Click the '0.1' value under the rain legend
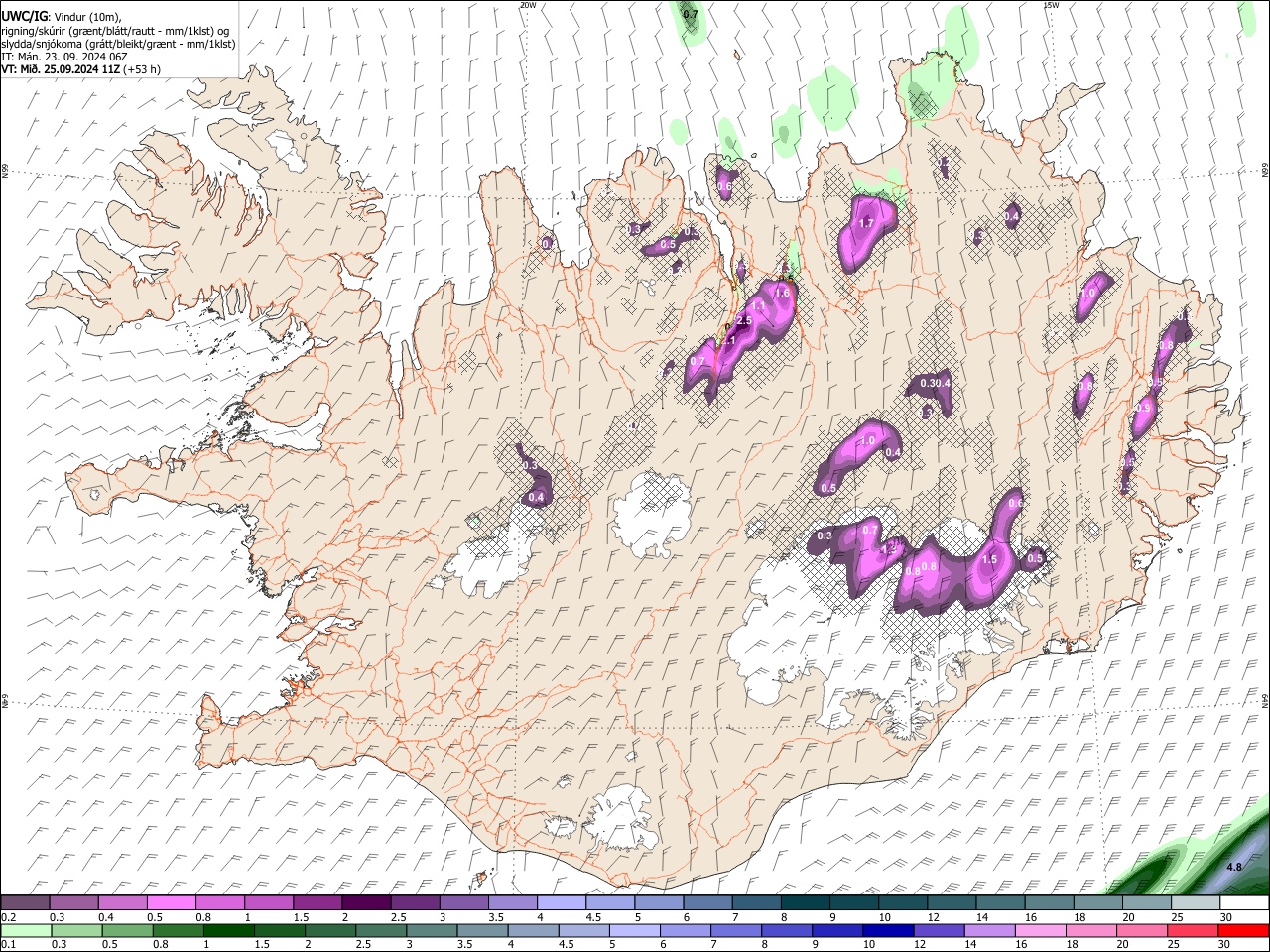Viewport: 1270px width, 952px height. coord(8,945)
